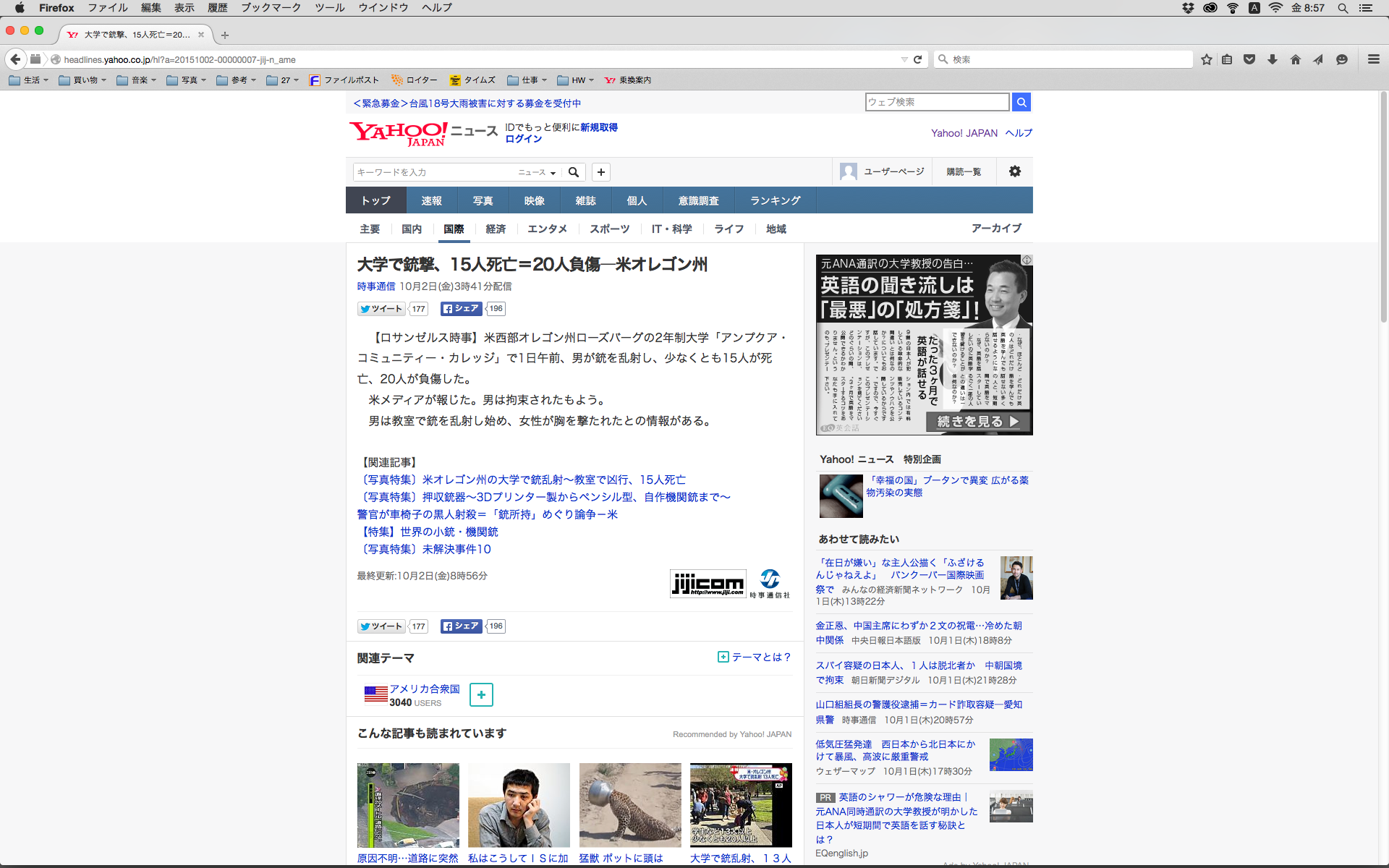Screen dimensions: 1389x868
Task: Click the blue web search magnifier button
Action: [1021, 102]
